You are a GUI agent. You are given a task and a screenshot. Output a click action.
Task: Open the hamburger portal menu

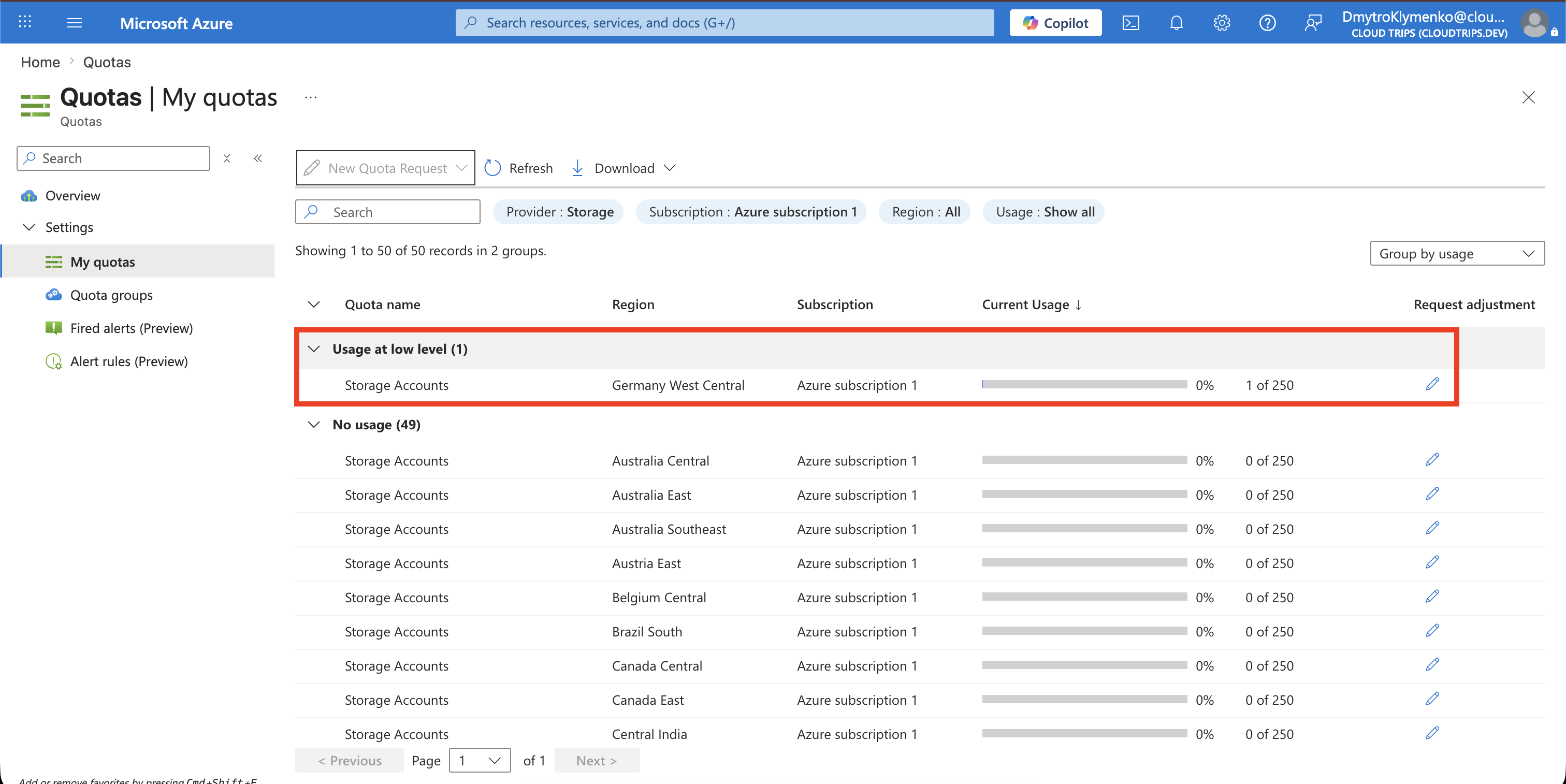click(74, 22)
